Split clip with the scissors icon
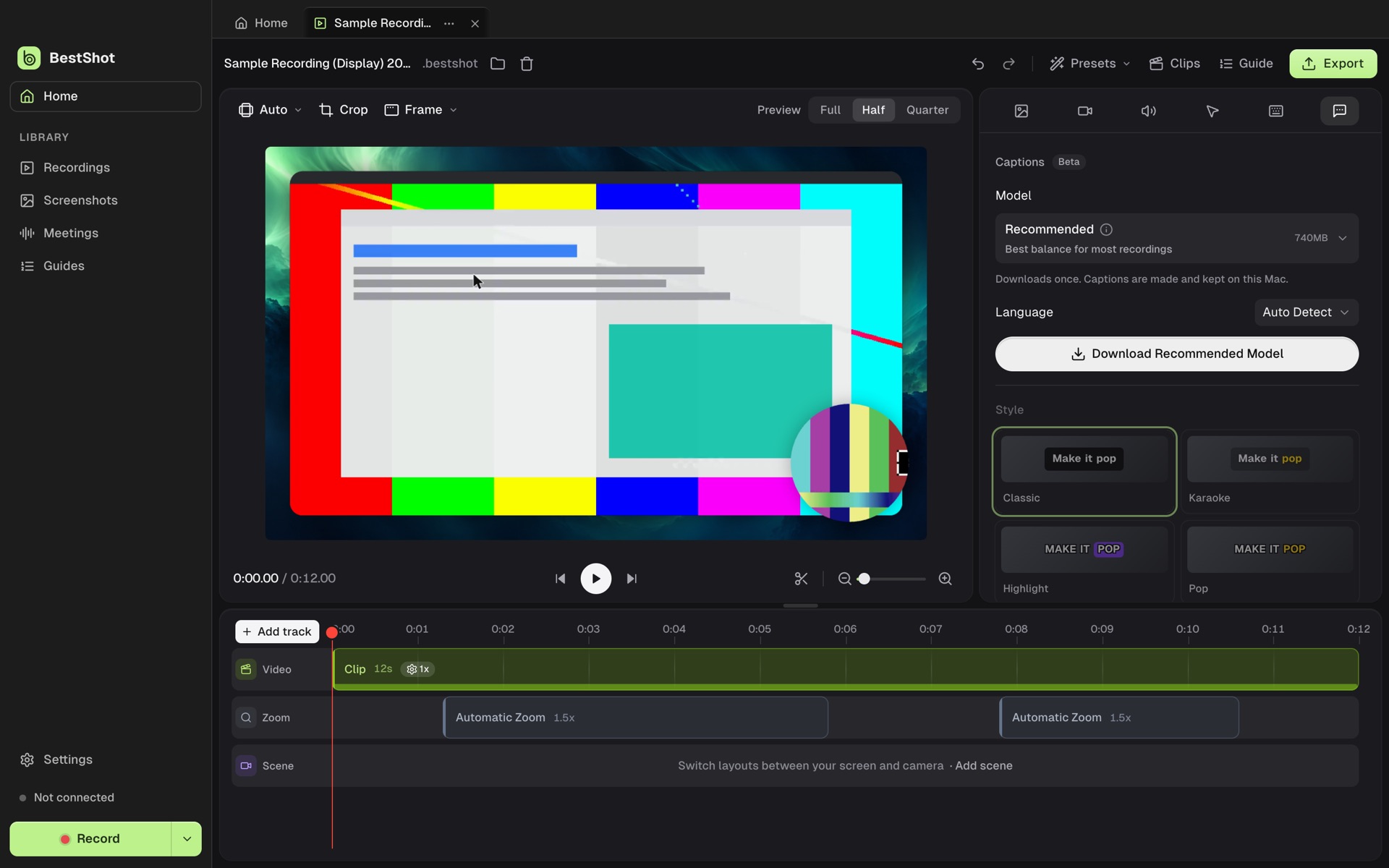This screenshot has height=868, width=1389. tap(801, 579)
